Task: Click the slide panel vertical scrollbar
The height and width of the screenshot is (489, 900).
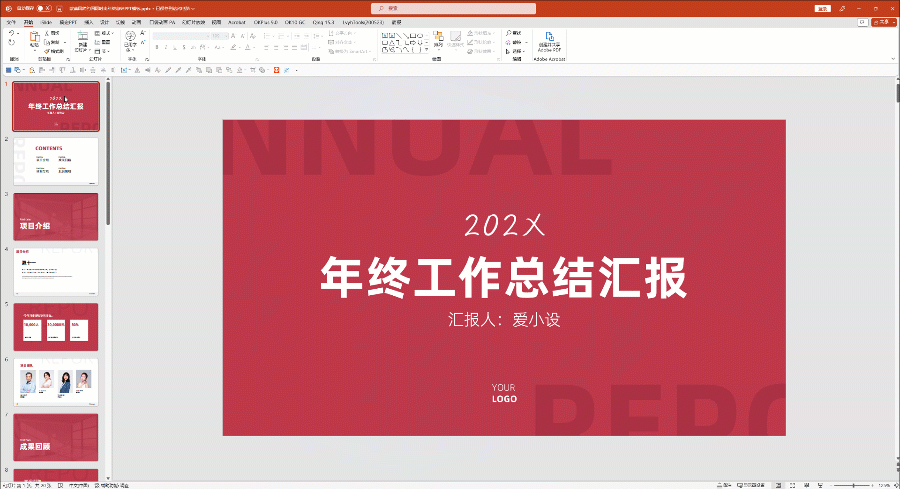Action: tap(108, 154)
